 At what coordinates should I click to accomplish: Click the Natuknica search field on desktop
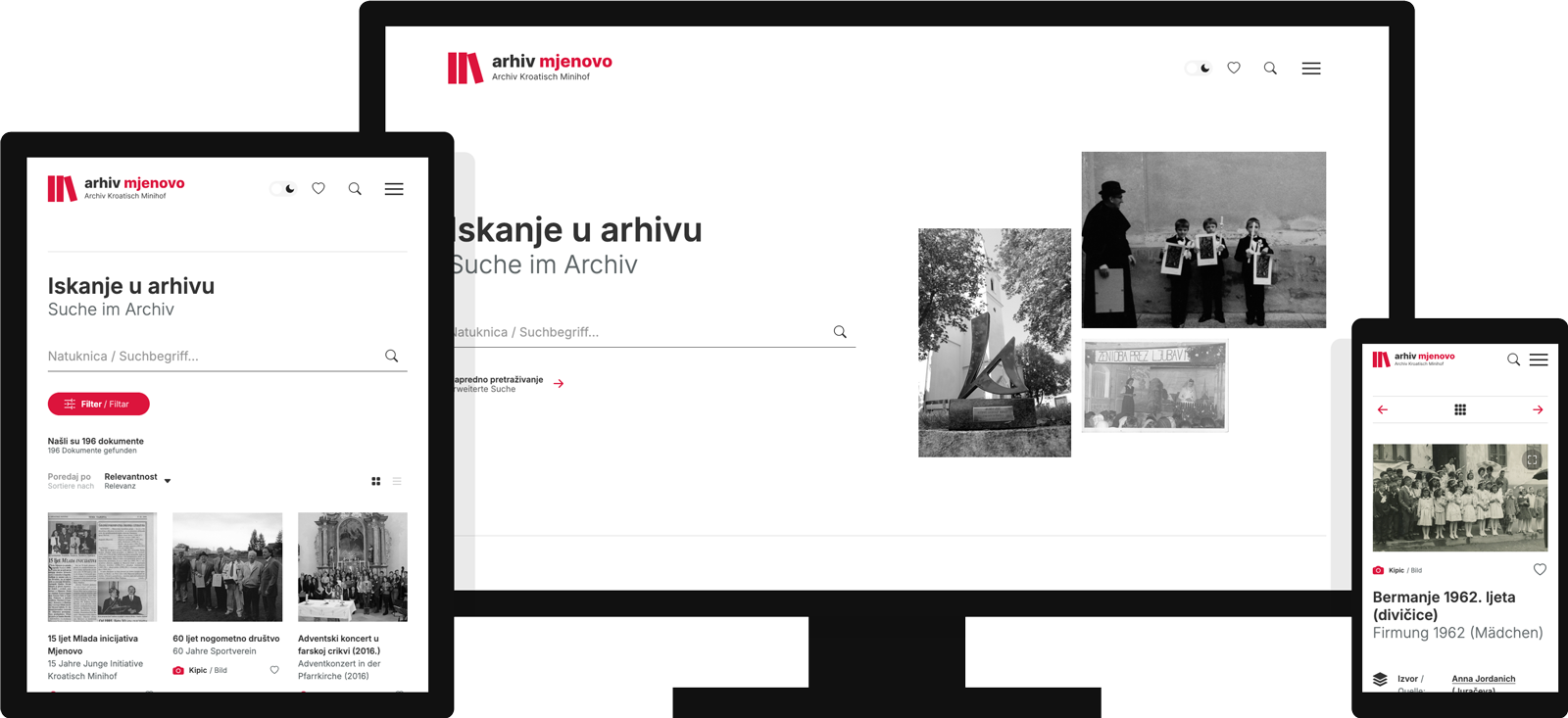(637, 332)
